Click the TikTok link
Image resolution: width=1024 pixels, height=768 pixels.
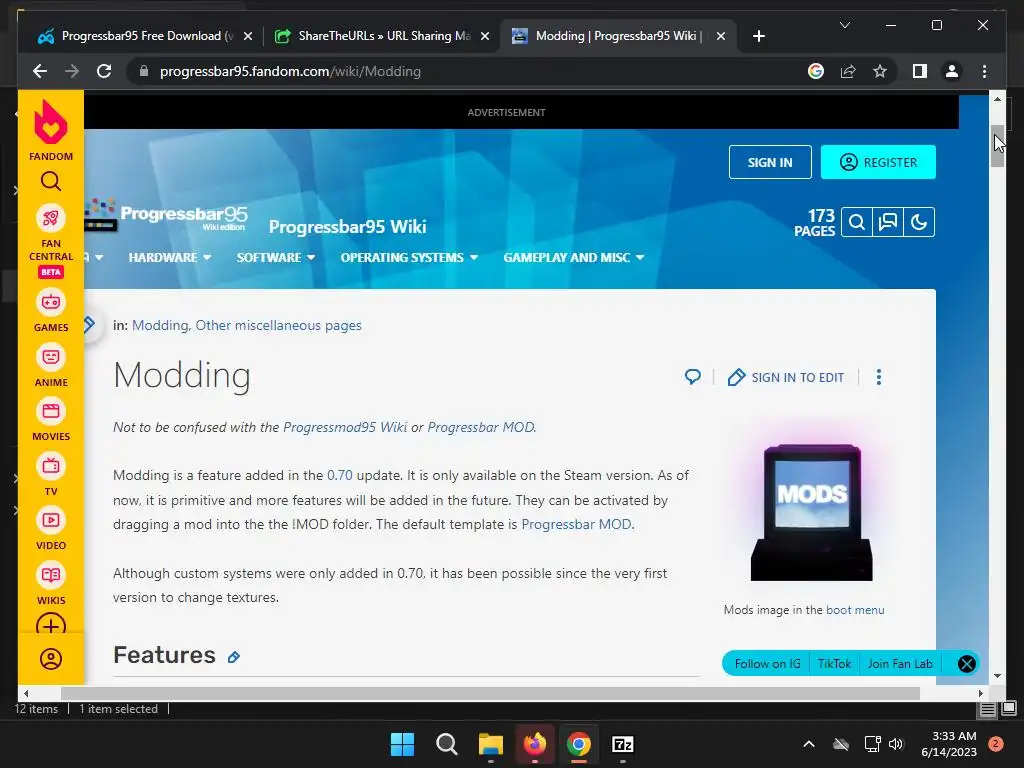coord(834,664)
